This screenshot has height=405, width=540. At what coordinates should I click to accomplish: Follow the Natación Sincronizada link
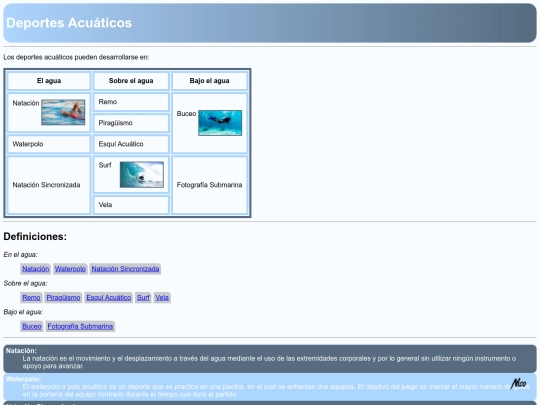point(125,269)
